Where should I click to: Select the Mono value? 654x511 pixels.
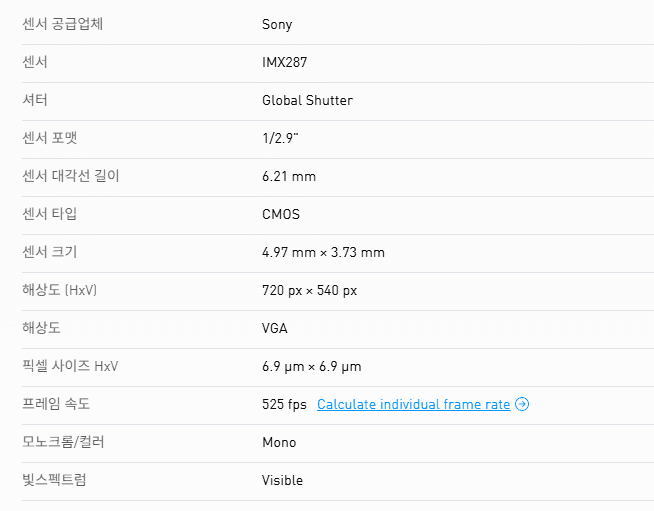(279, 442)
